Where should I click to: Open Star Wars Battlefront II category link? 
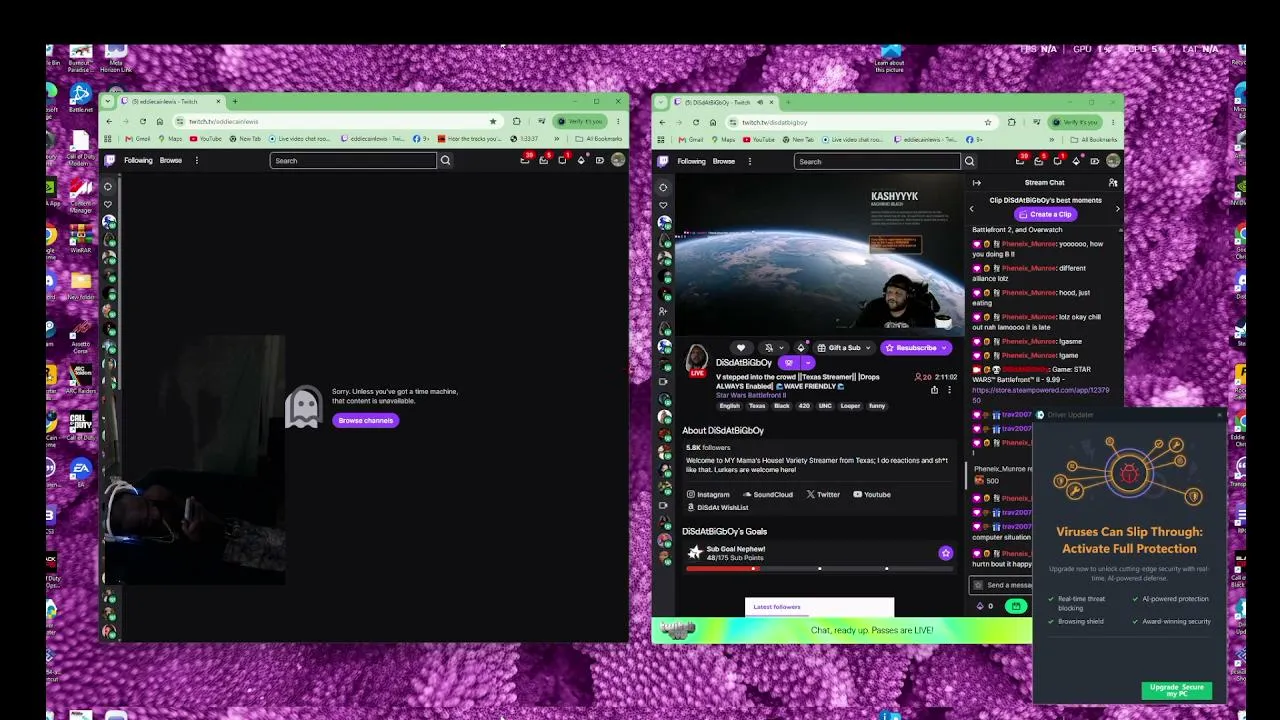(751, 395)
